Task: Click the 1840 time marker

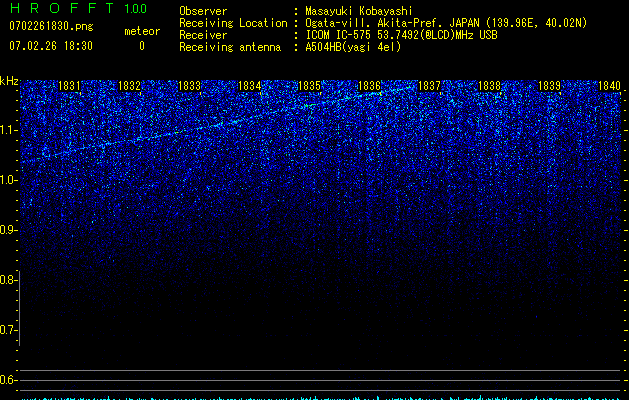Action: [609, 86]
